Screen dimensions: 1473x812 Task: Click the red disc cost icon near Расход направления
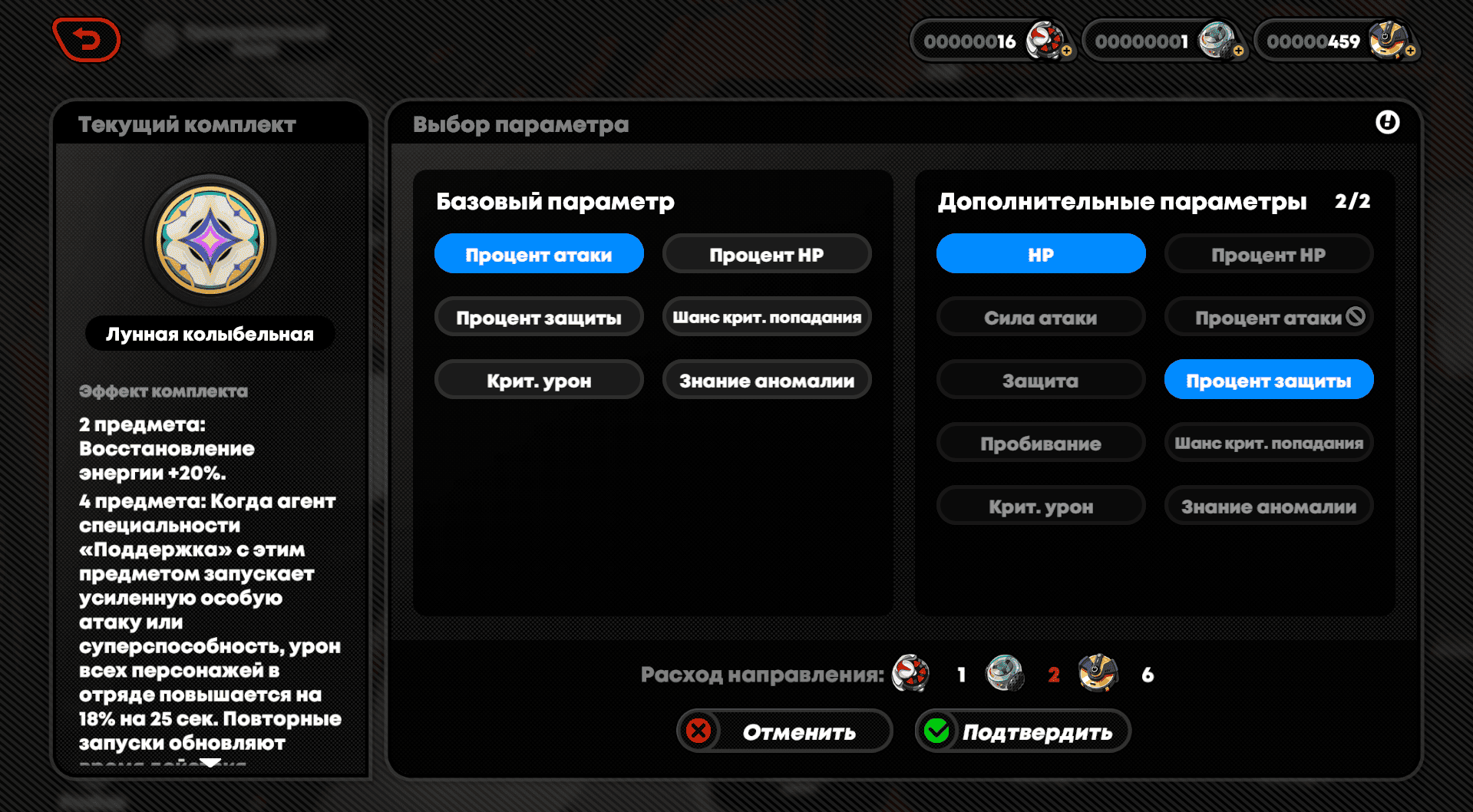point(911,674)
